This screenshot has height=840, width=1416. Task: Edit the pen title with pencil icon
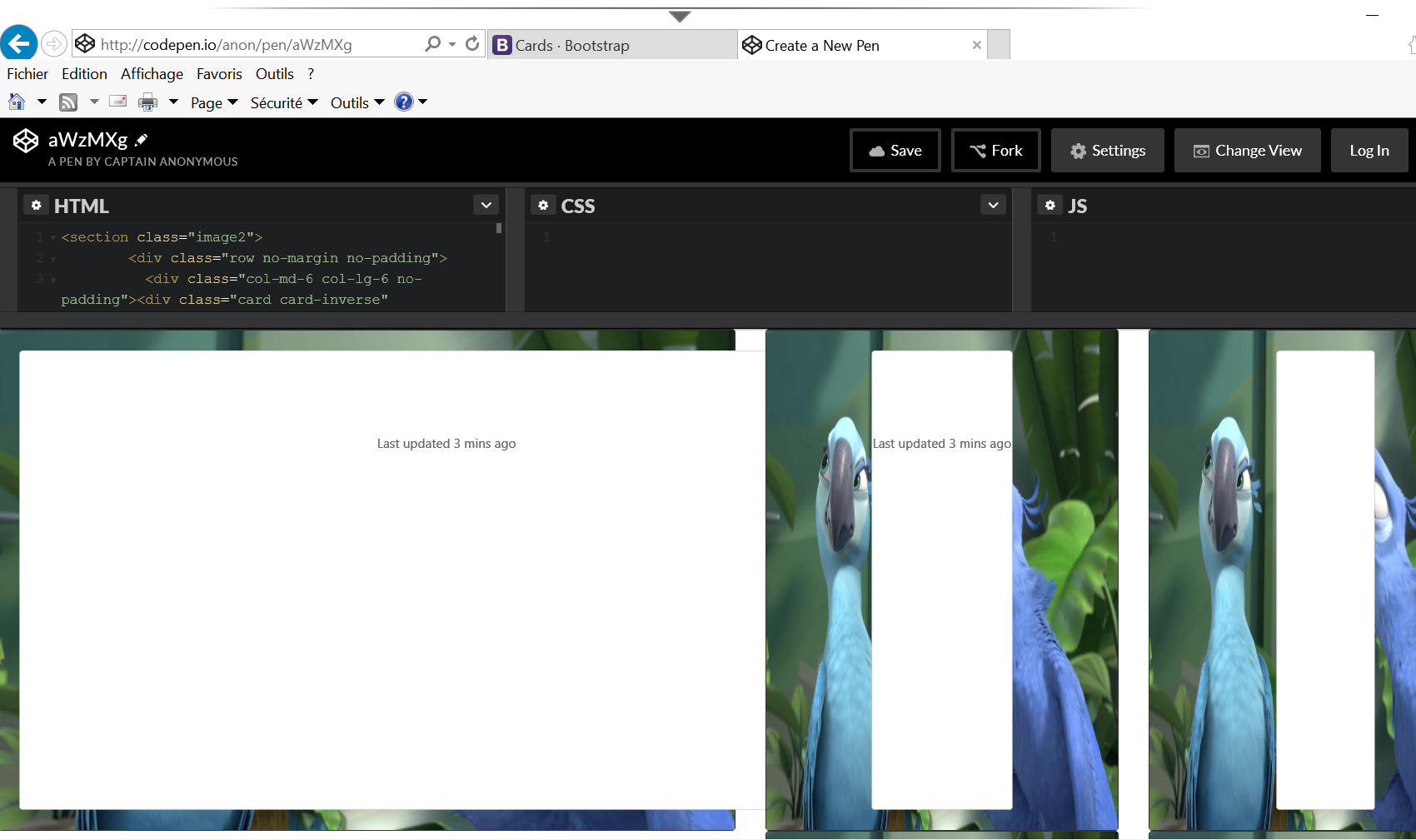tap(142, 140)
